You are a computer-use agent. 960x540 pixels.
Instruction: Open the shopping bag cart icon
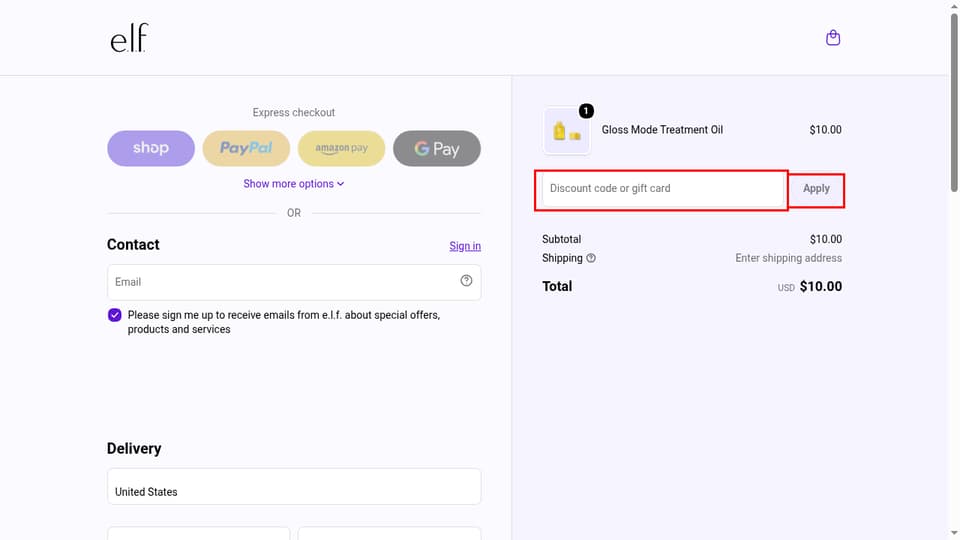tap(833, 38)
